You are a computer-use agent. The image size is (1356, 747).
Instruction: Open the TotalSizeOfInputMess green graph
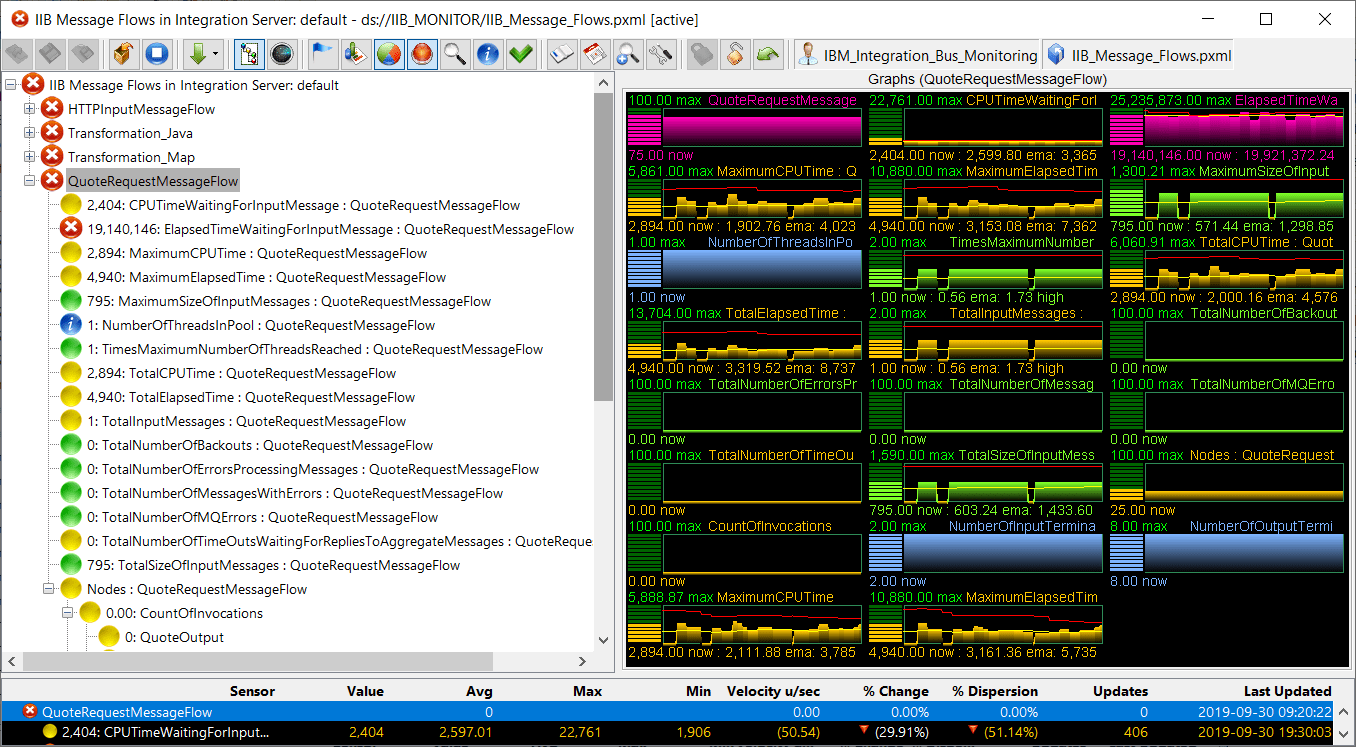point(986,483)
